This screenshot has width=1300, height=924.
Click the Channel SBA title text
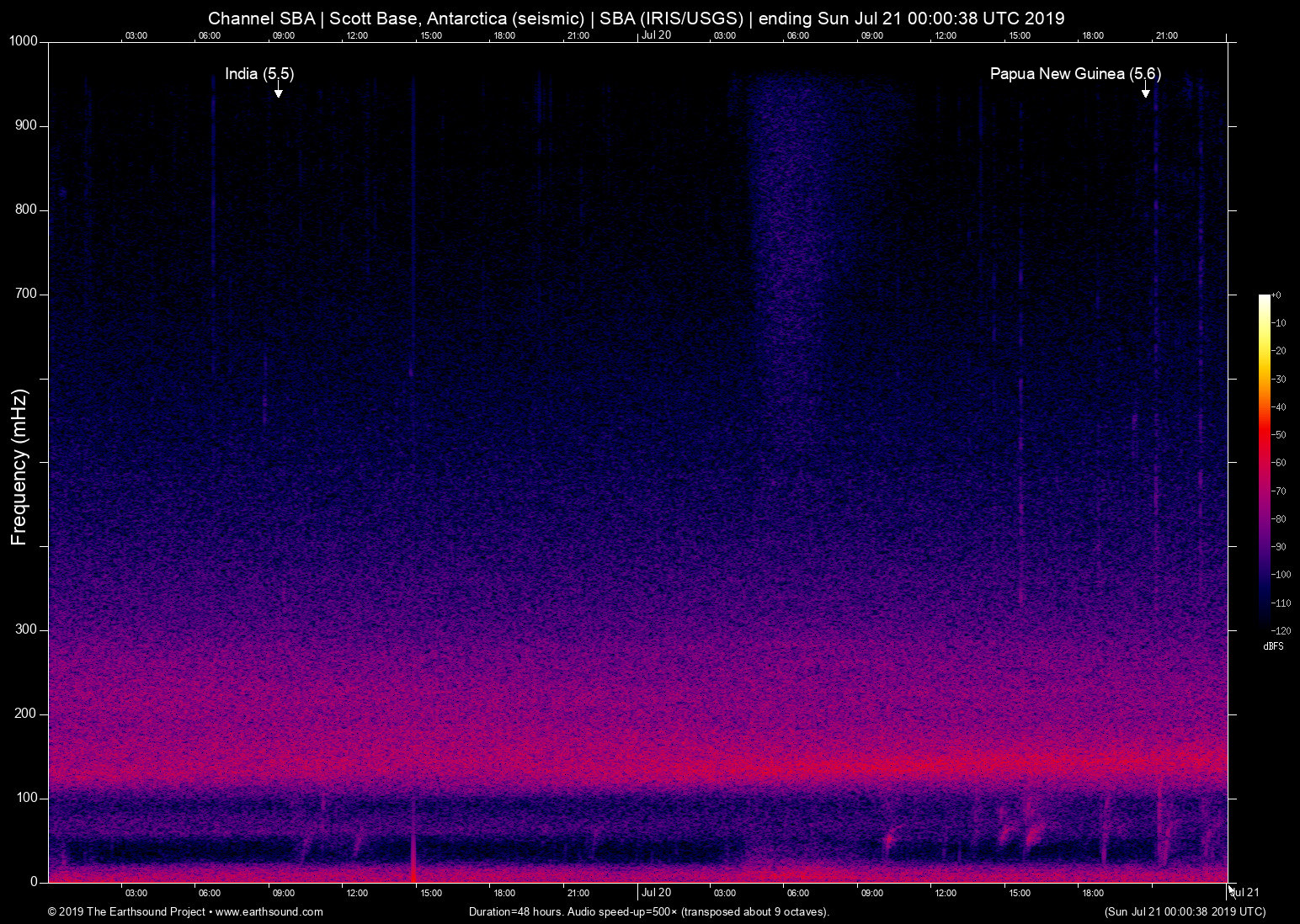262,18
